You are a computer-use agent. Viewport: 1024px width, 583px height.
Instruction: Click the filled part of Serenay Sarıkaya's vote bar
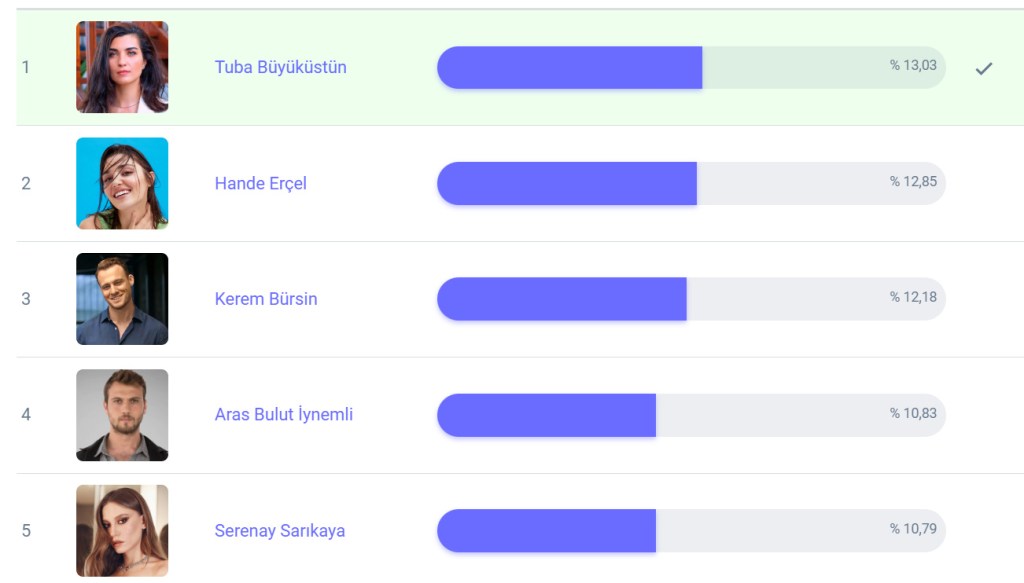[x=546, y=531]
